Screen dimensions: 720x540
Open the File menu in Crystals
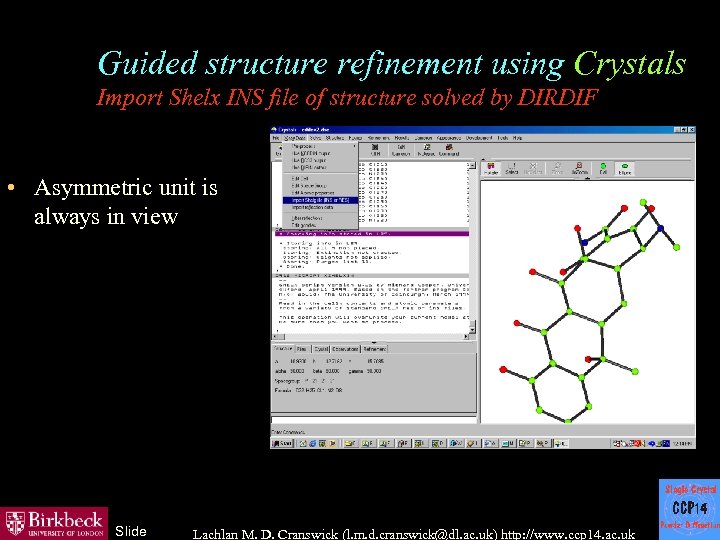point(276,138)
